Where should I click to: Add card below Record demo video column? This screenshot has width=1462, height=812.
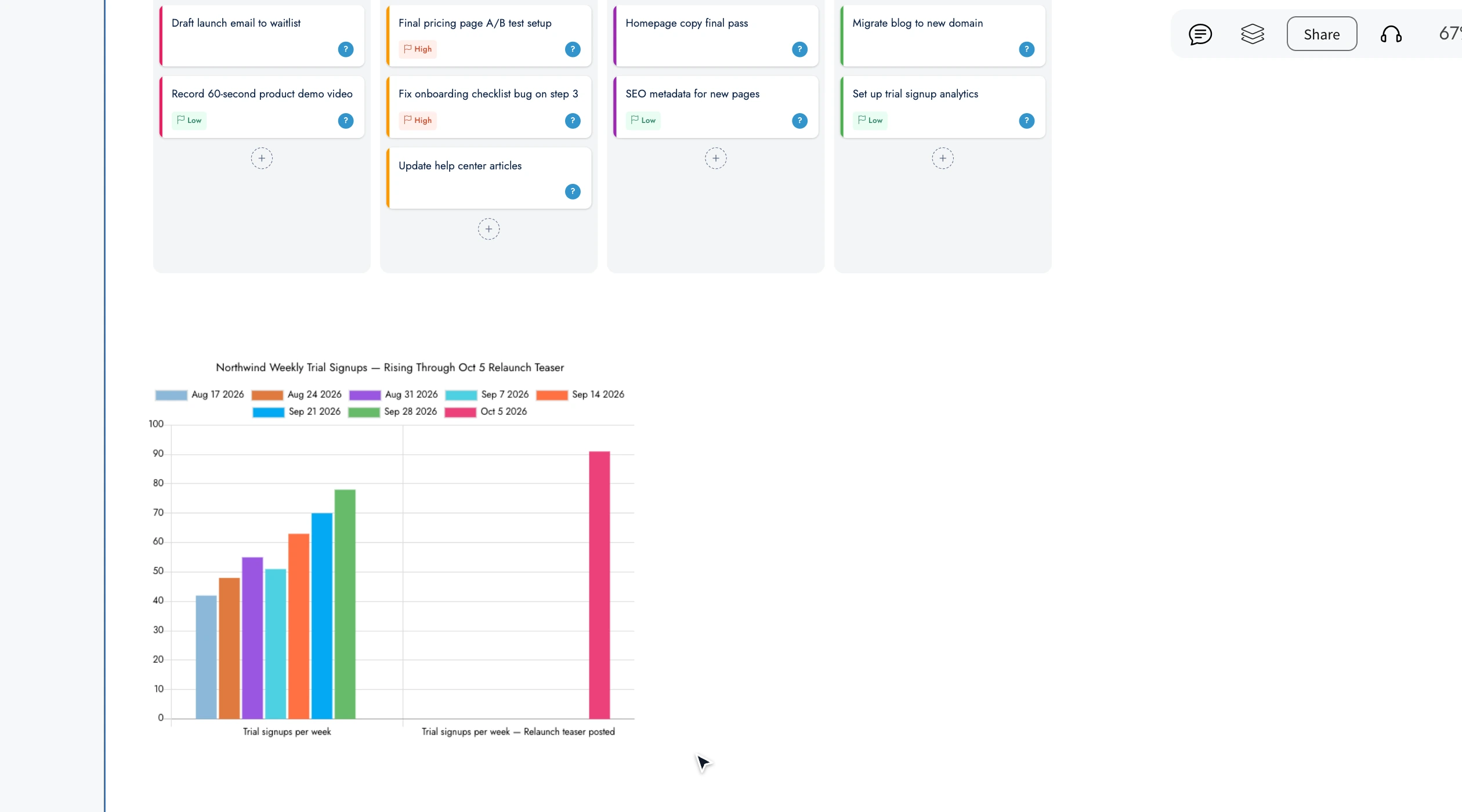pyautogui.click(x=262, y=158)
